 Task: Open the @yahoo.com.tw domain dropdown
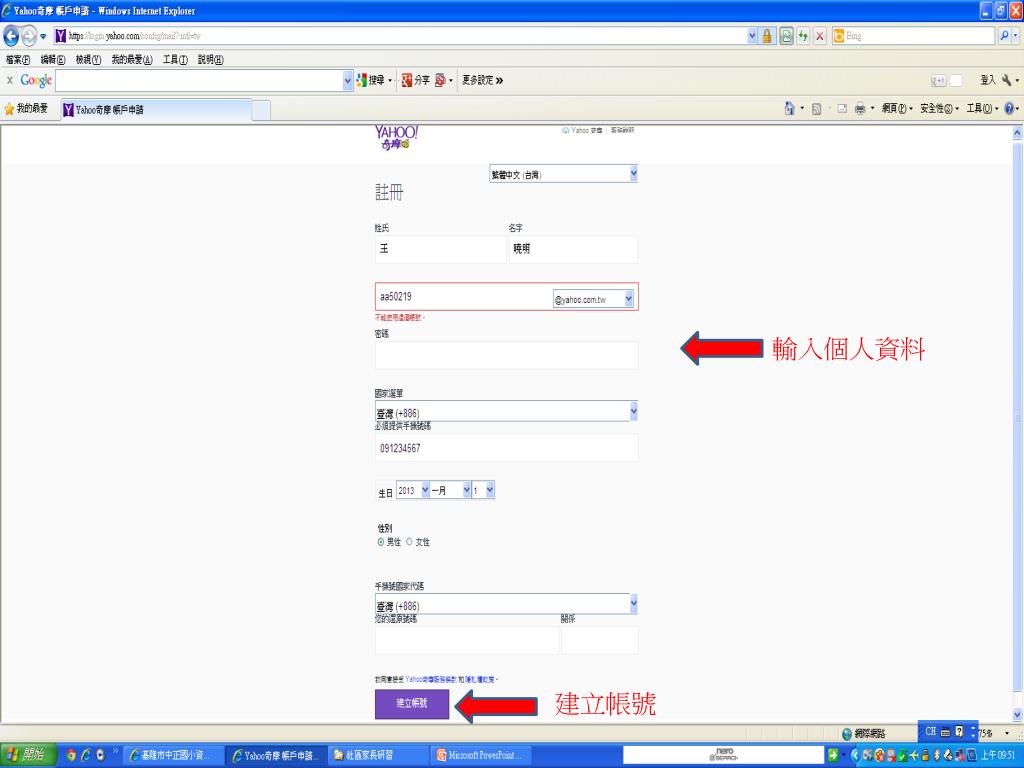pyautogui.click(x=593, y=300)
